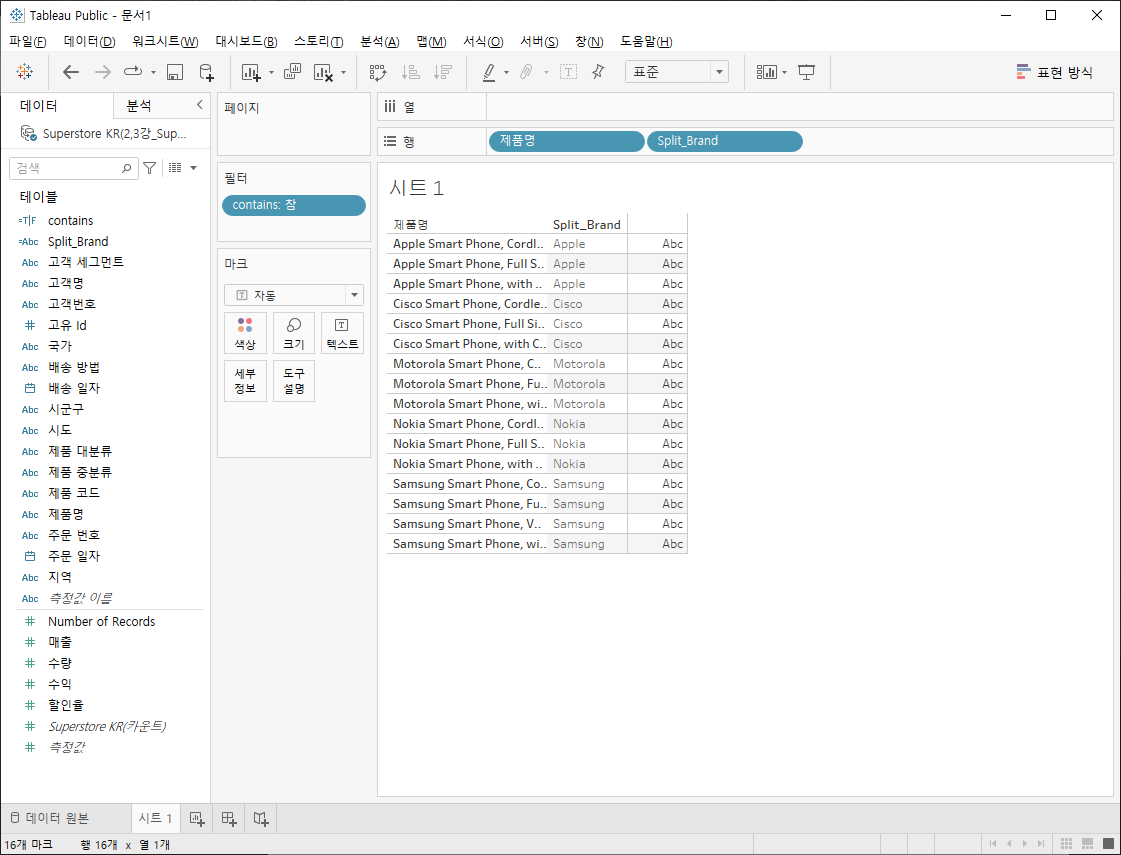Click the Tableau start page logo icon
Screen dimensions: 1121x855
24,71
